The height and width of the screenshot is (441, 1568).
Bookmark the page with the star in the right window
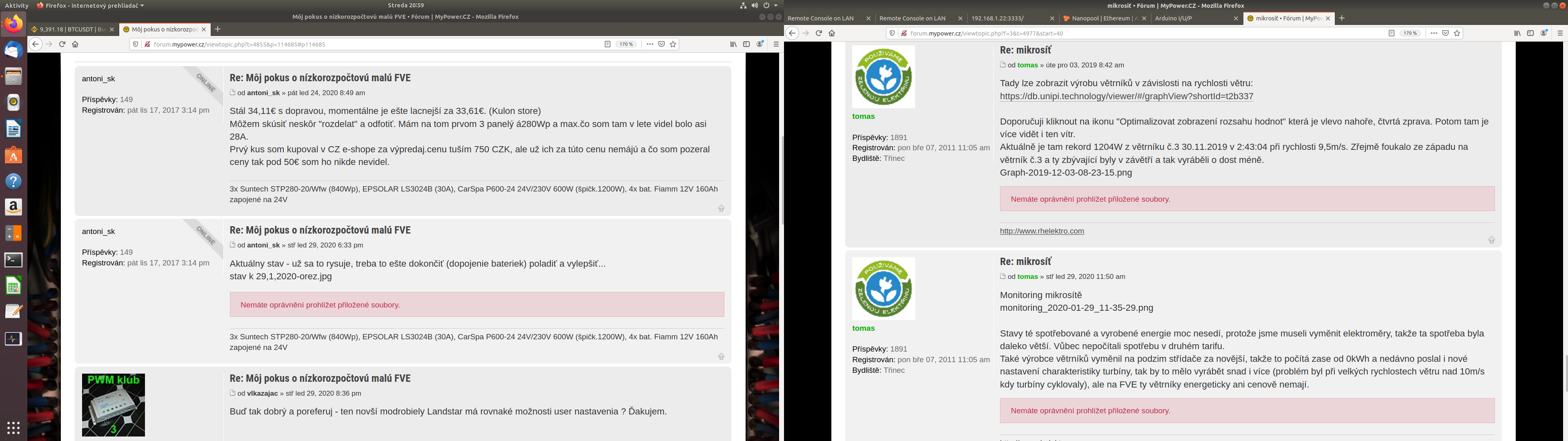tap(1457, 33)
